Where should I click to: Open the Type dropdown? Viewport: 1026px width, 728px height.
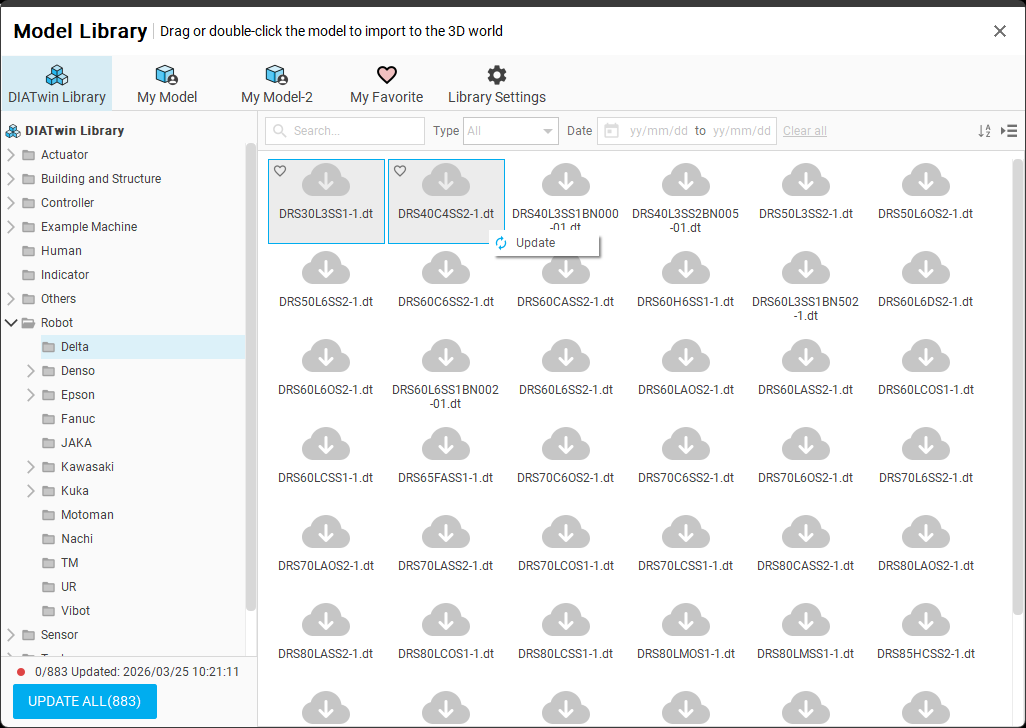510,131
